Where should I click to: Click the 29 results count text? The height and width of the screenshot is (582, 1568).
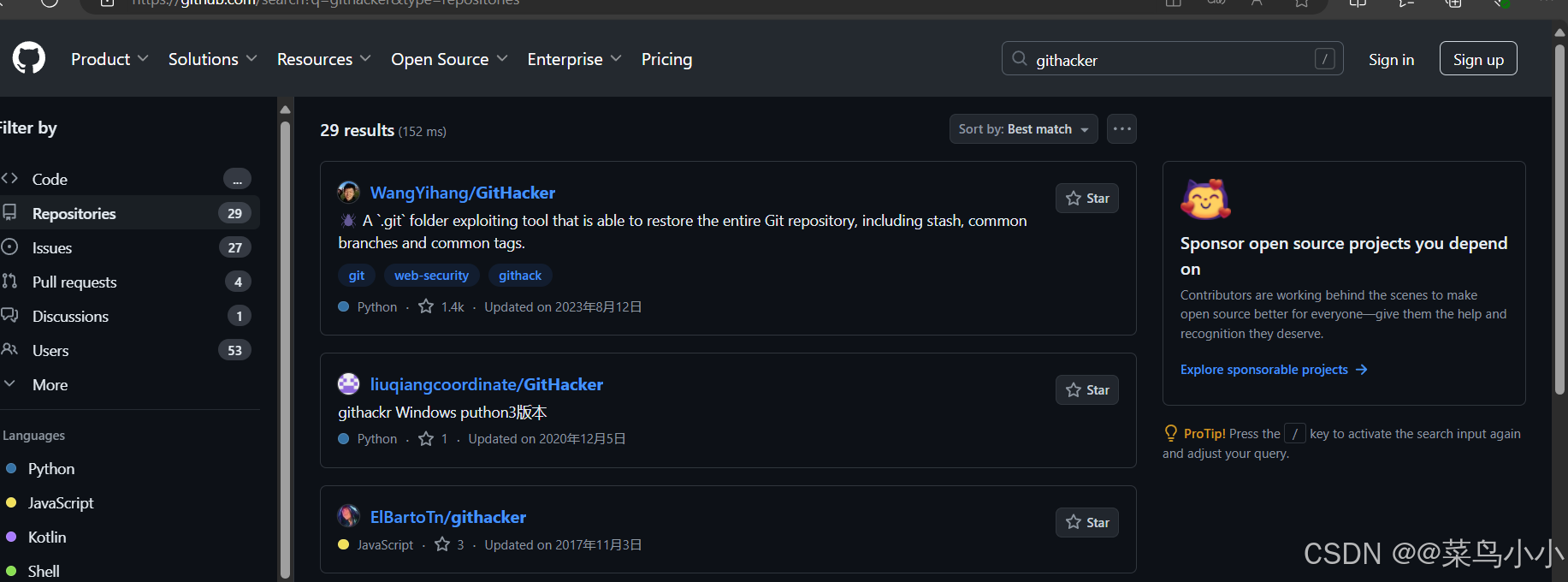[357, 130]
